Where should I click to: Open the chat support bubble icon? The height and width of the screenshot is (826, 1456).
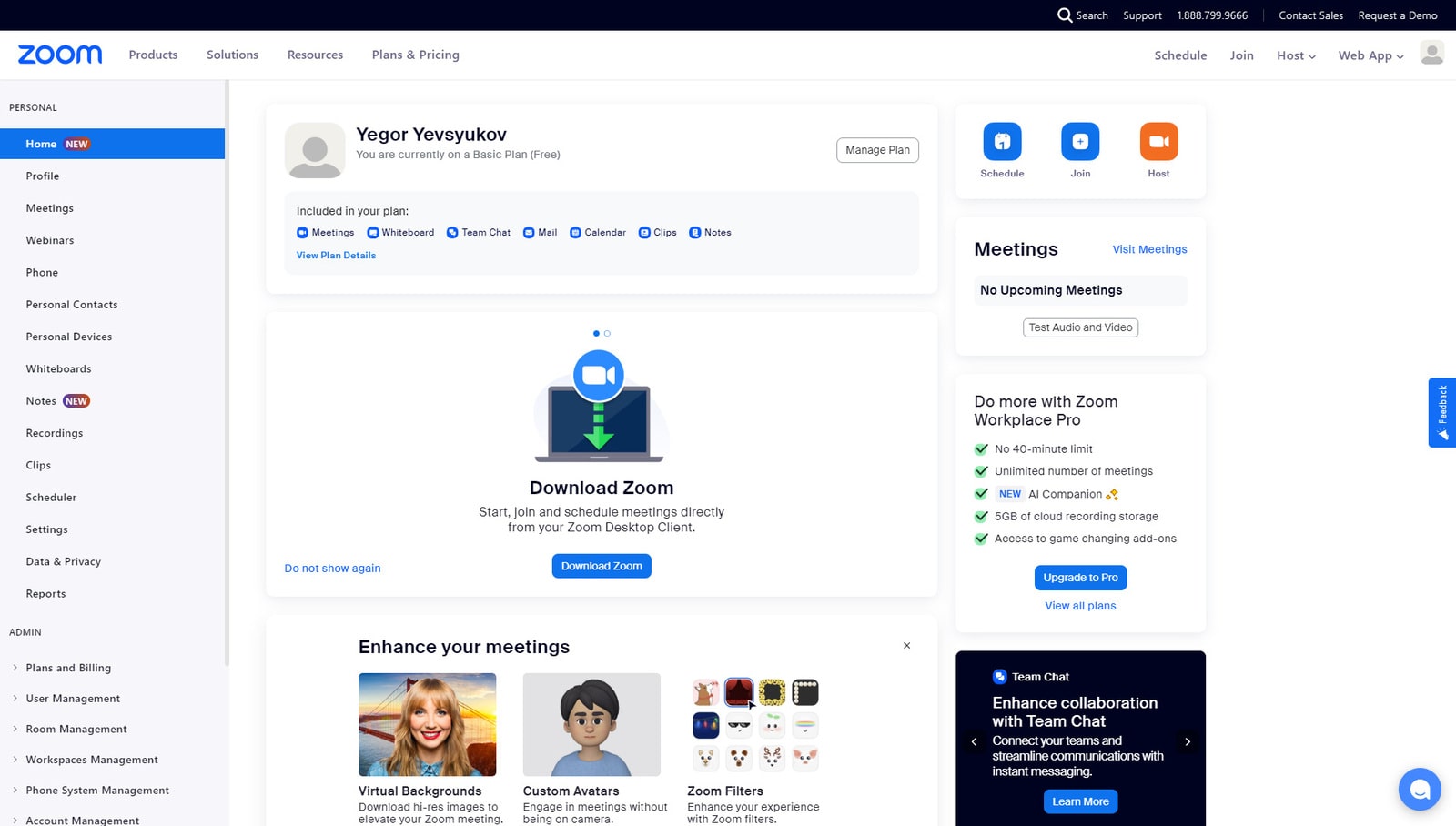coord(1420,789)
